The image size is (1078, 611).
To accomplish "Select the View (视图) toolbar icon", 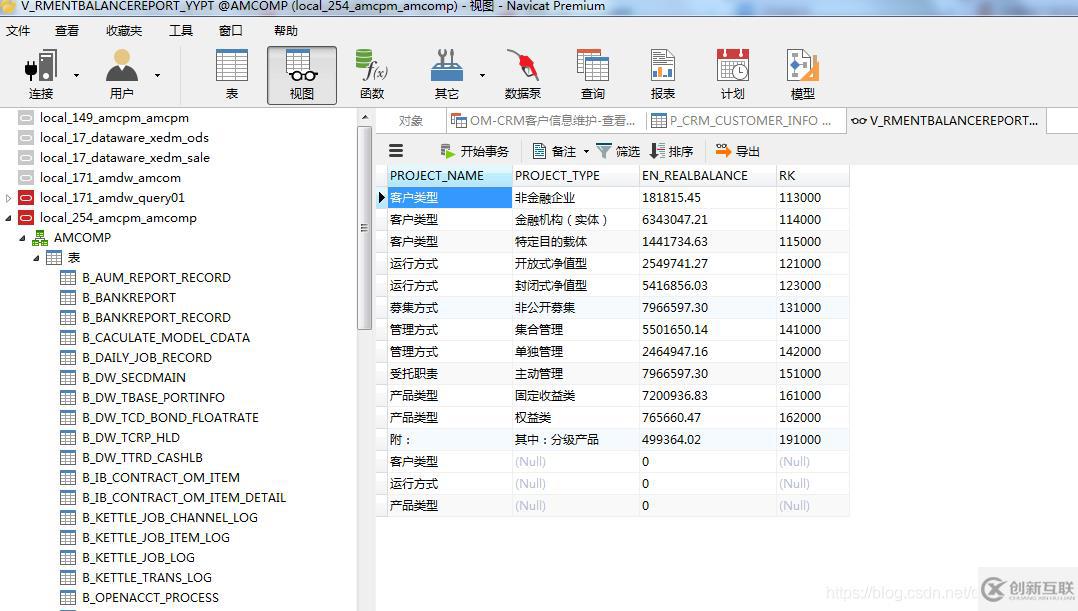I will coord(302,75).
